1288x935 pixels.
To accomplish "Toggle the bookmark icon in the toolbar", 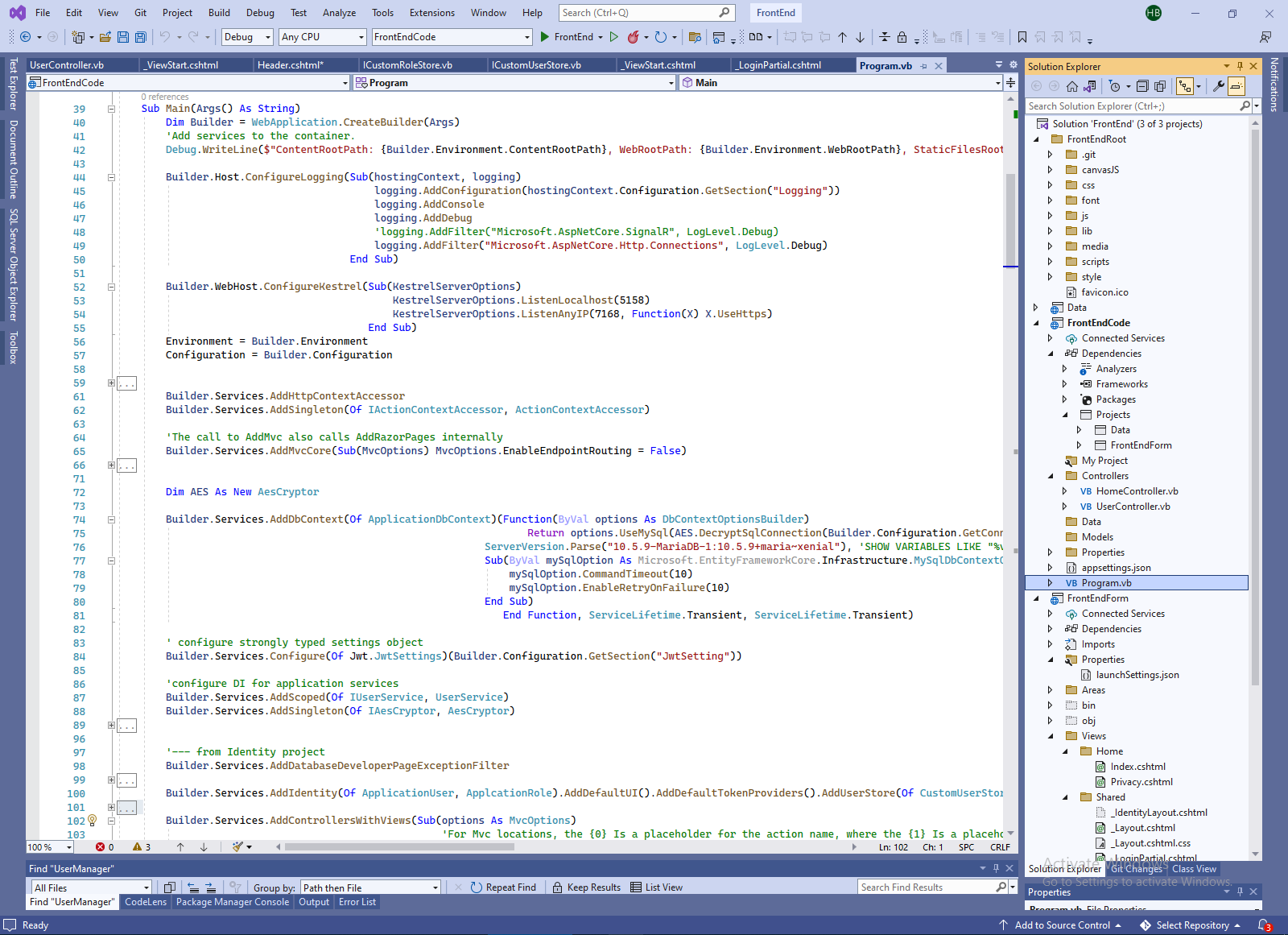I will coord(1022,37).
